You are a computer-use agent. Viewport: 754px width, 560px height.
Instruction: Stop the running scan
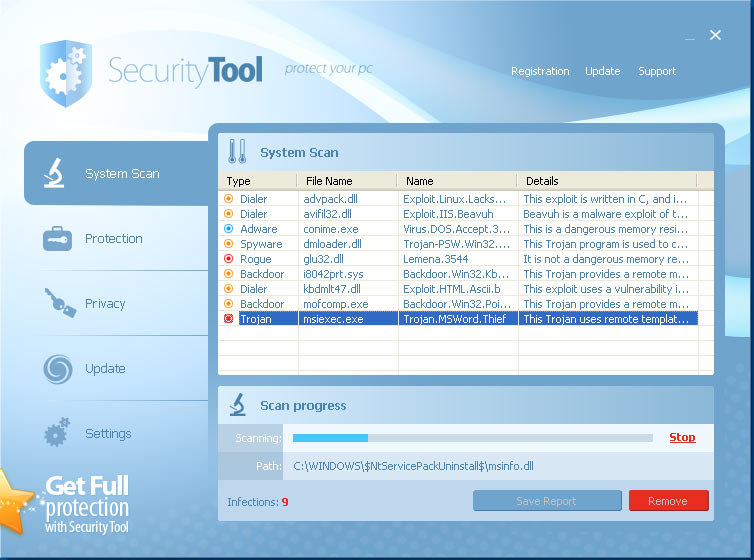tap(682, 437)
